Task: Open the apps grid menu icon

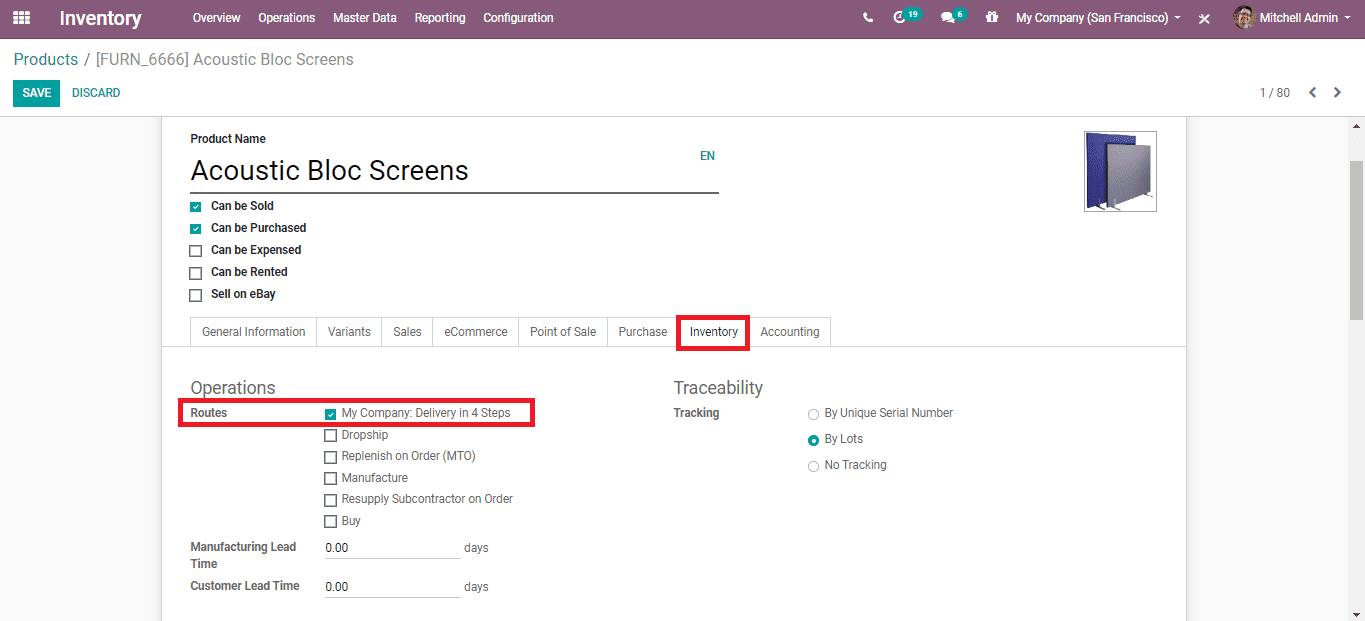Action: 21,18
